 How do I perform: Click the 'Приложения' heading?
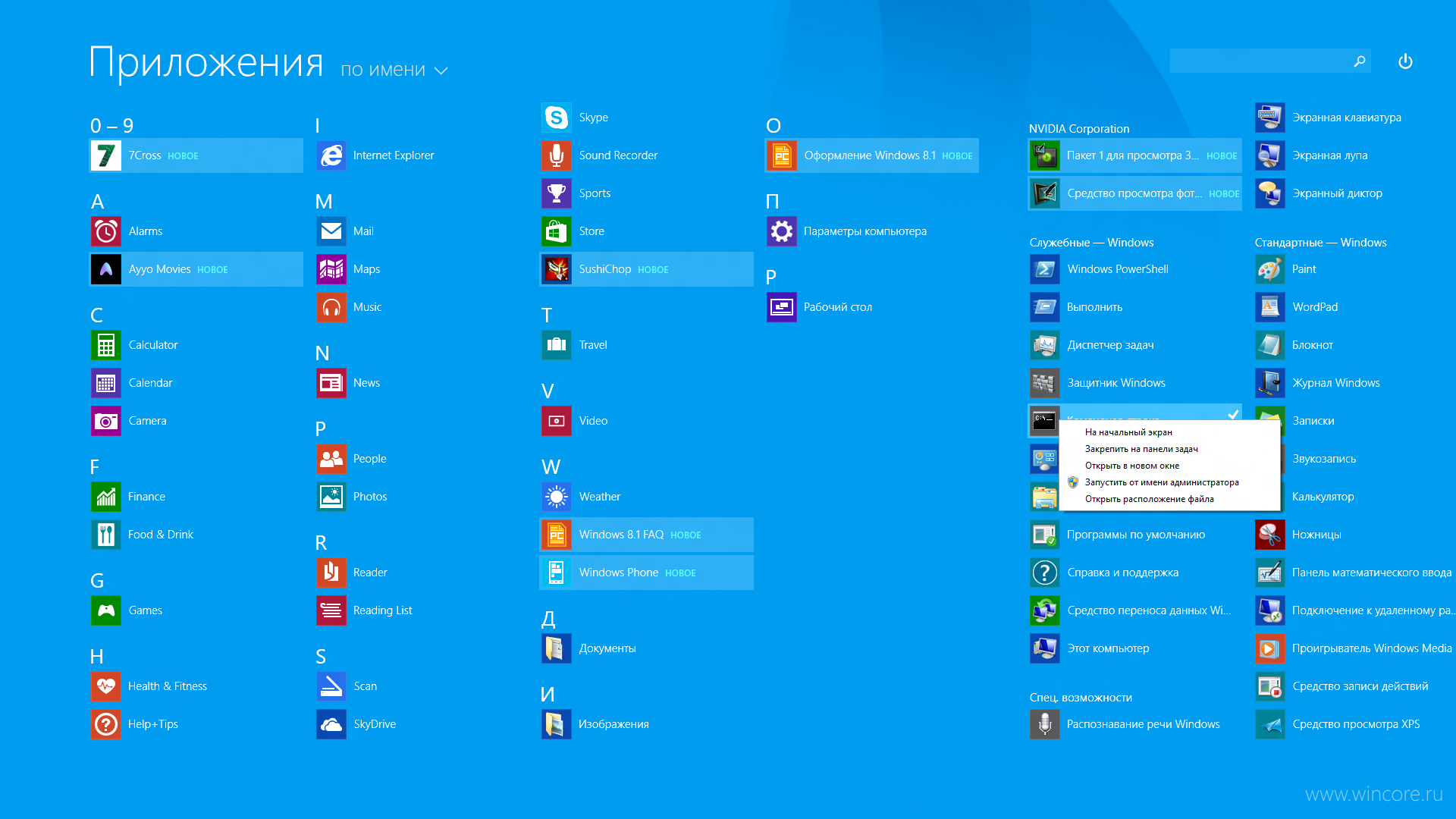point(206,62)
